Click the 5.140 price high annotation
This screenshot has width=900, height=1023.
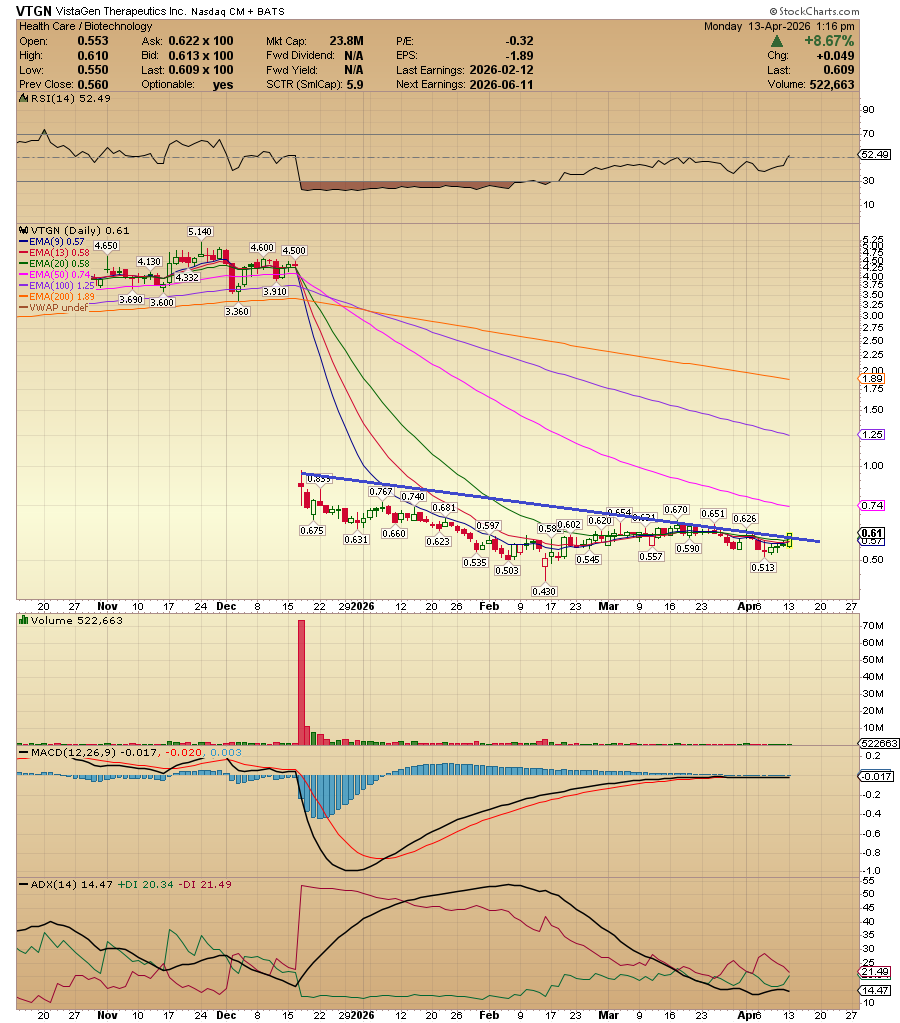tap(200, 232)
